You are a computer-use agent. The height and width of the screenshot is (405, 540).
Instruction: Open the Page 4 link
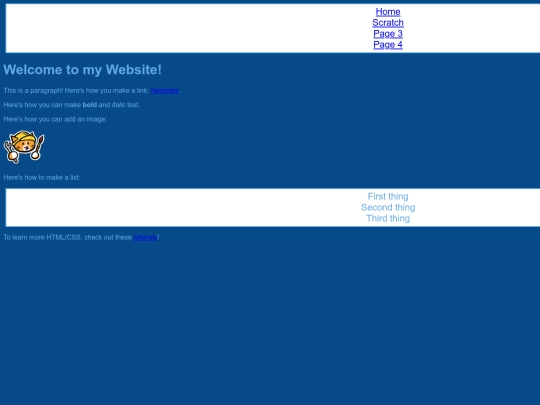388,45
